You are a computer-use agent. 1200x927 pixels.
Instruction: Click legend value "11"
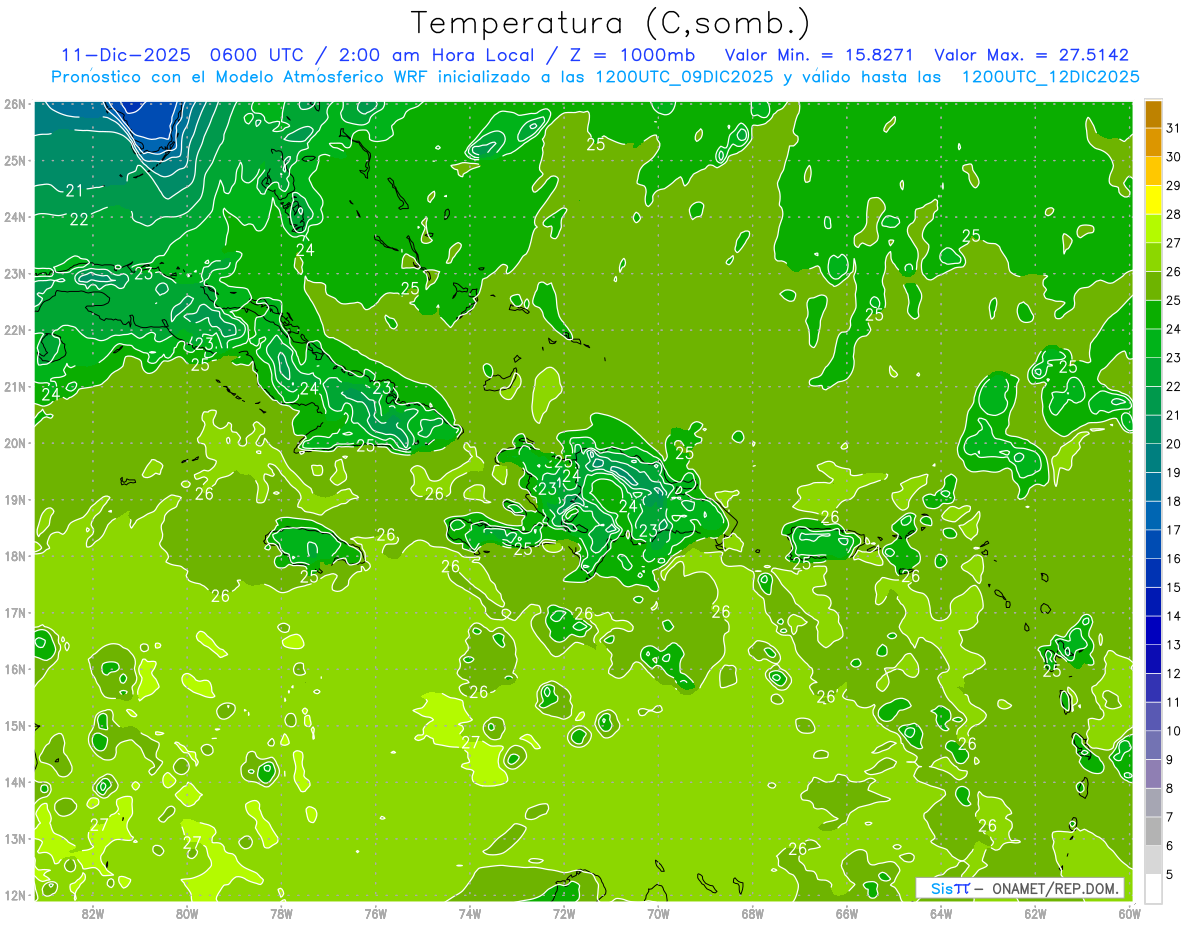(1174, 702)
